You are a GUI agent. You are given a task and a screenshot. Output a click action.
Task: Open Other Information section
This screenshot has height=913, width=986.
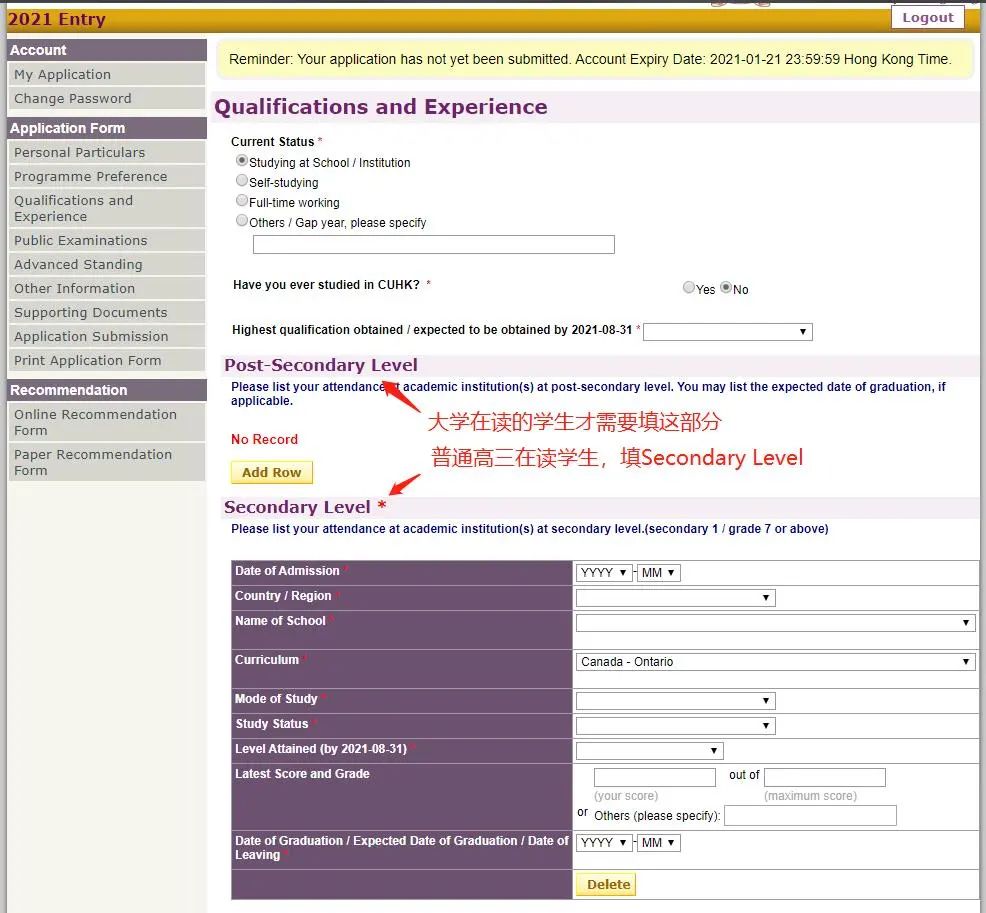pyautogui.click(x=107, y=288)
